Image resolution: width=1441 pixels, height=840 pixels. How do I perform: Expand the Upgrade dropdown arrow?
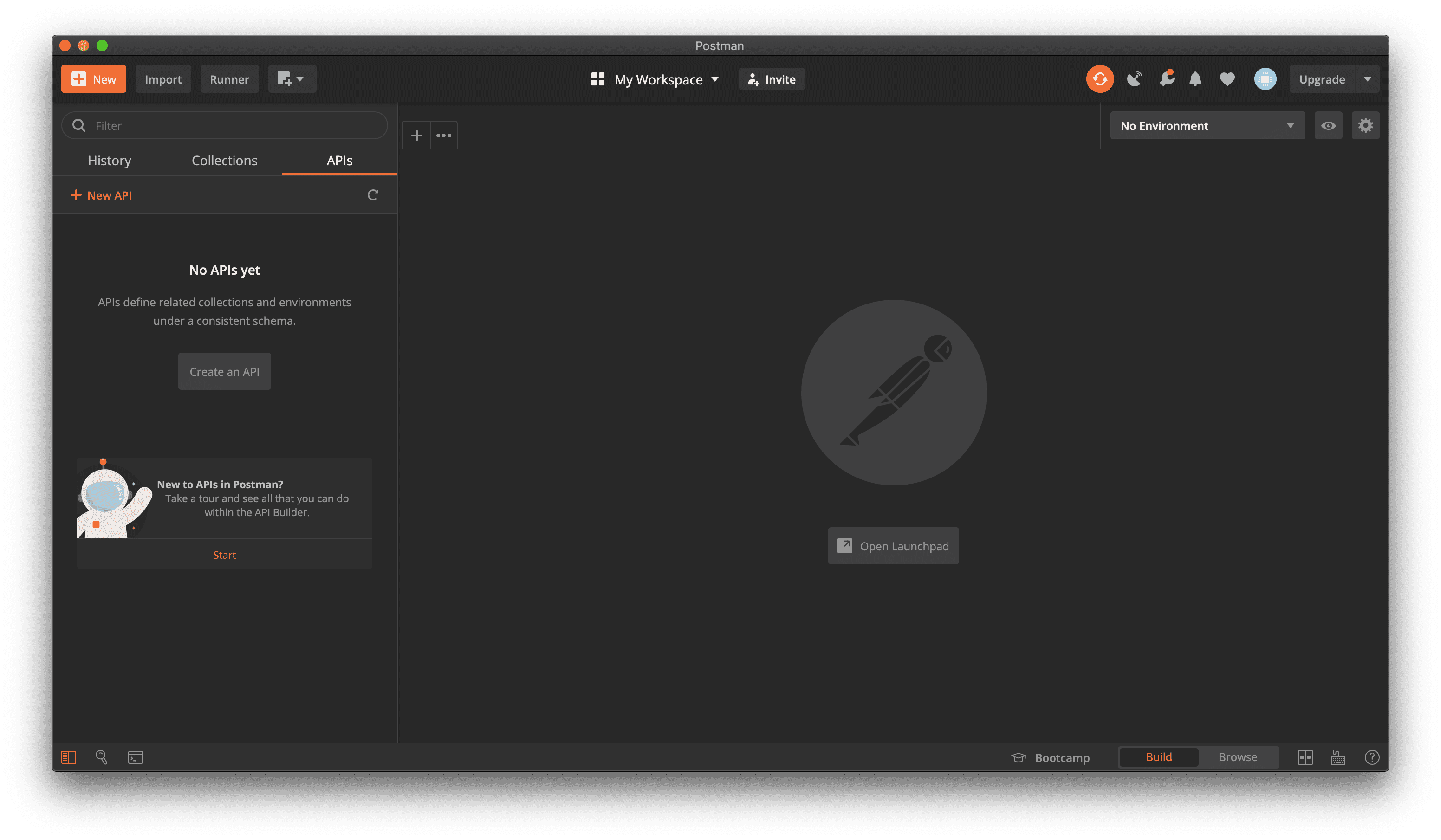pyautogui.click(x=1367, y=79)
